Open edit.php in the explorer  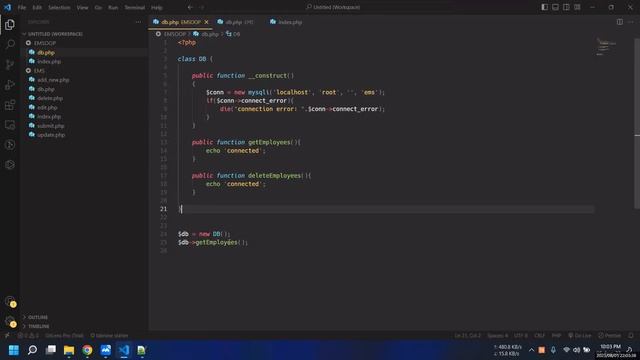(47, 107)
